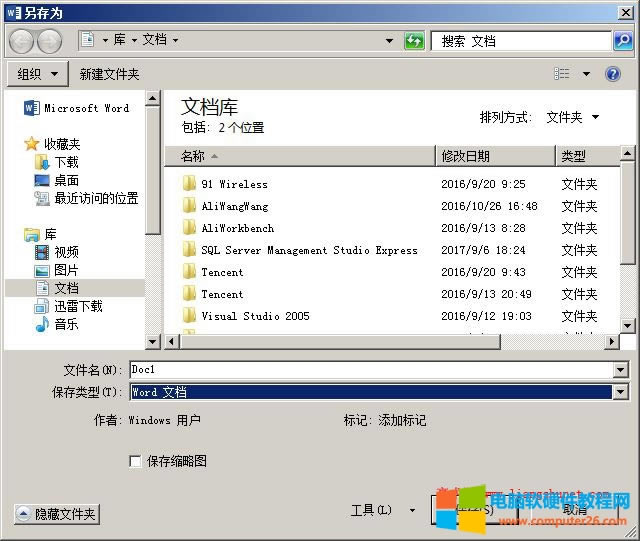Open the address bar history dropdown arrow

(x=389, y=41)
